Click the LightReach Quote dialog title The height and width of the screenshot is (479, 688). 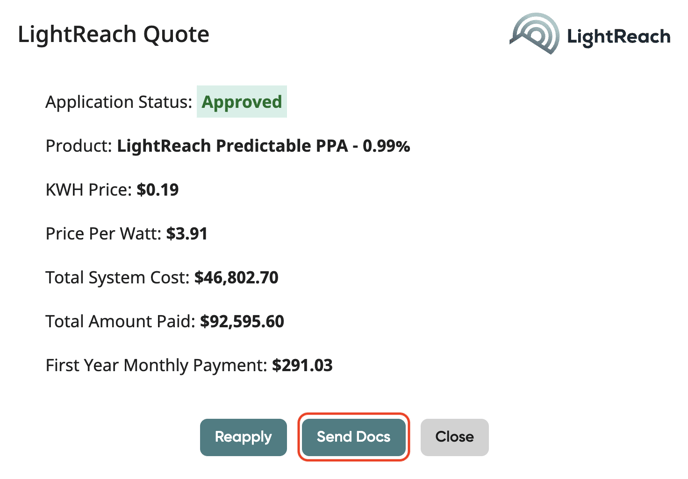coord(114,34)
